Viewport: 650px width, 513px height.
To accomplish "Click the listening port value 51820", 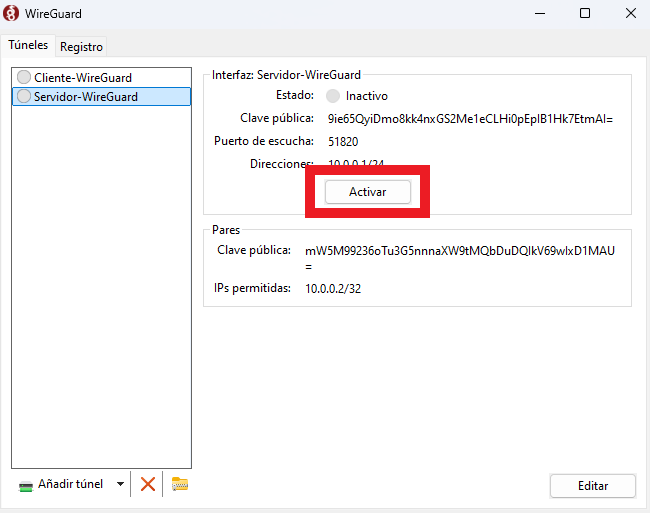I will pos(343,142).
